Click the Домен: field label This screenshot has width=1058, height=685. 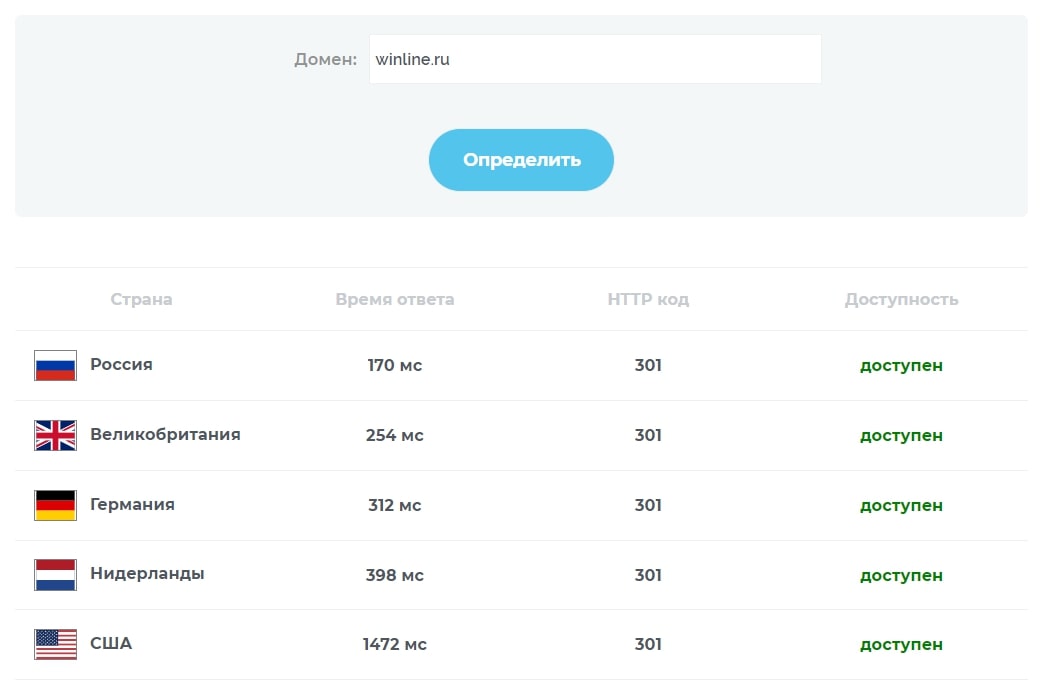325,59
